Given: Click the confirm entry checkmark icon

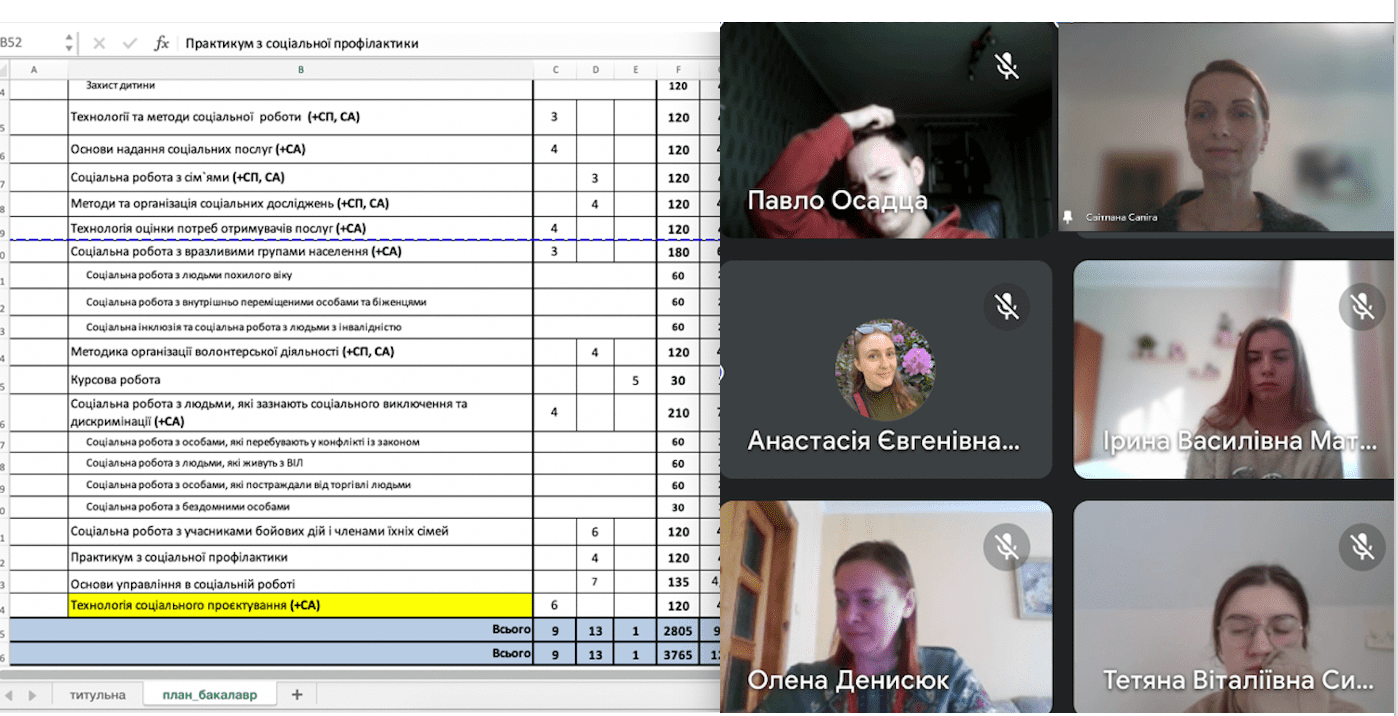Looking at the screenshot, I should point(129,43).
